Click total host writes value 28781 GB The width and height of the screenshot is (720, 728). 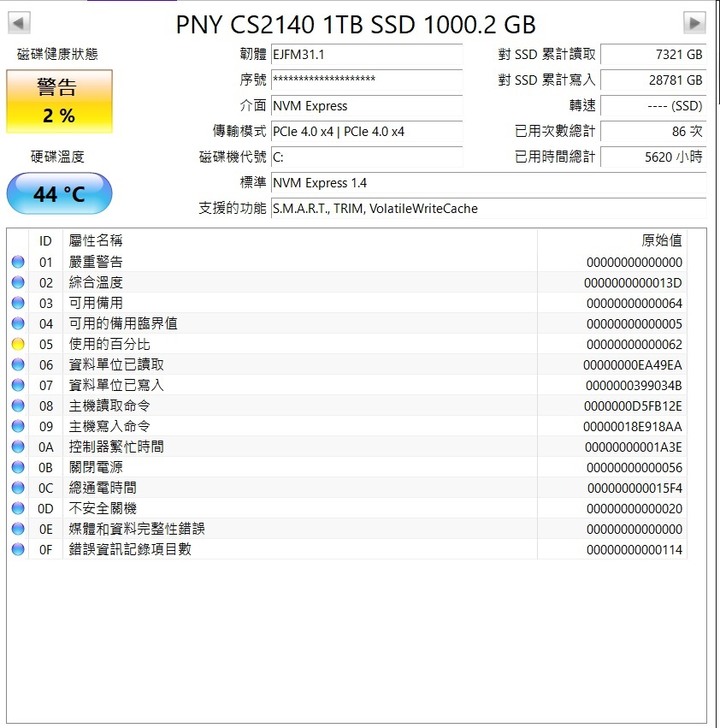[x=653, y=80]
